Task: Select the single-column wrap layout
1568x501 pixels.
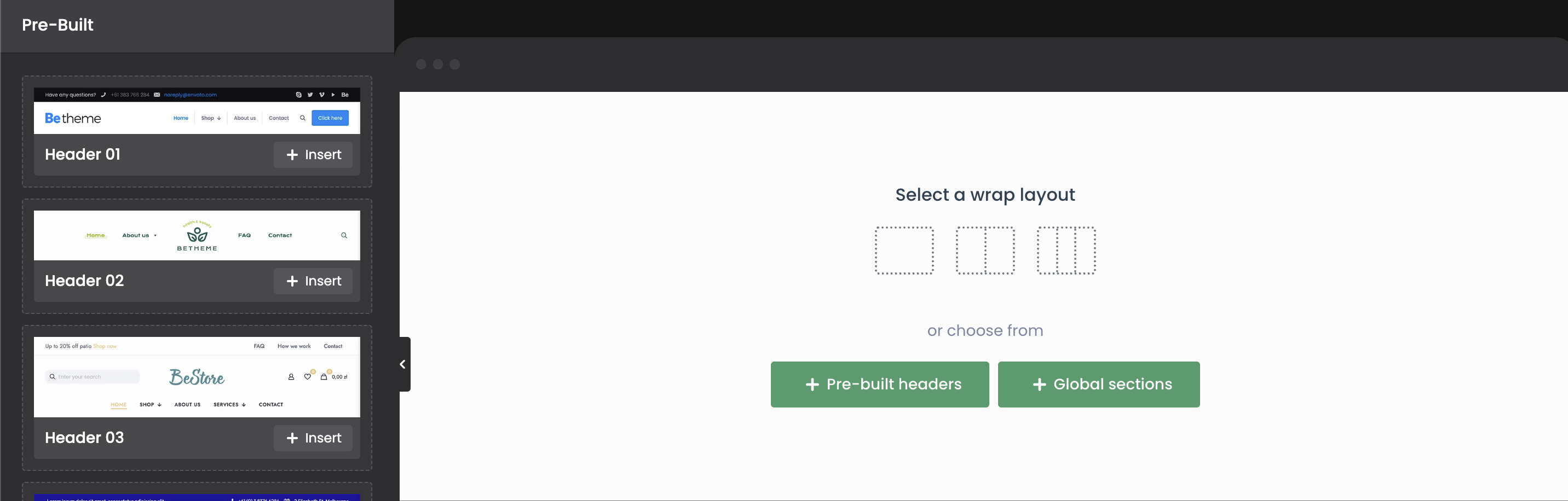Action: pyautogui.click(x=904, y=250)
